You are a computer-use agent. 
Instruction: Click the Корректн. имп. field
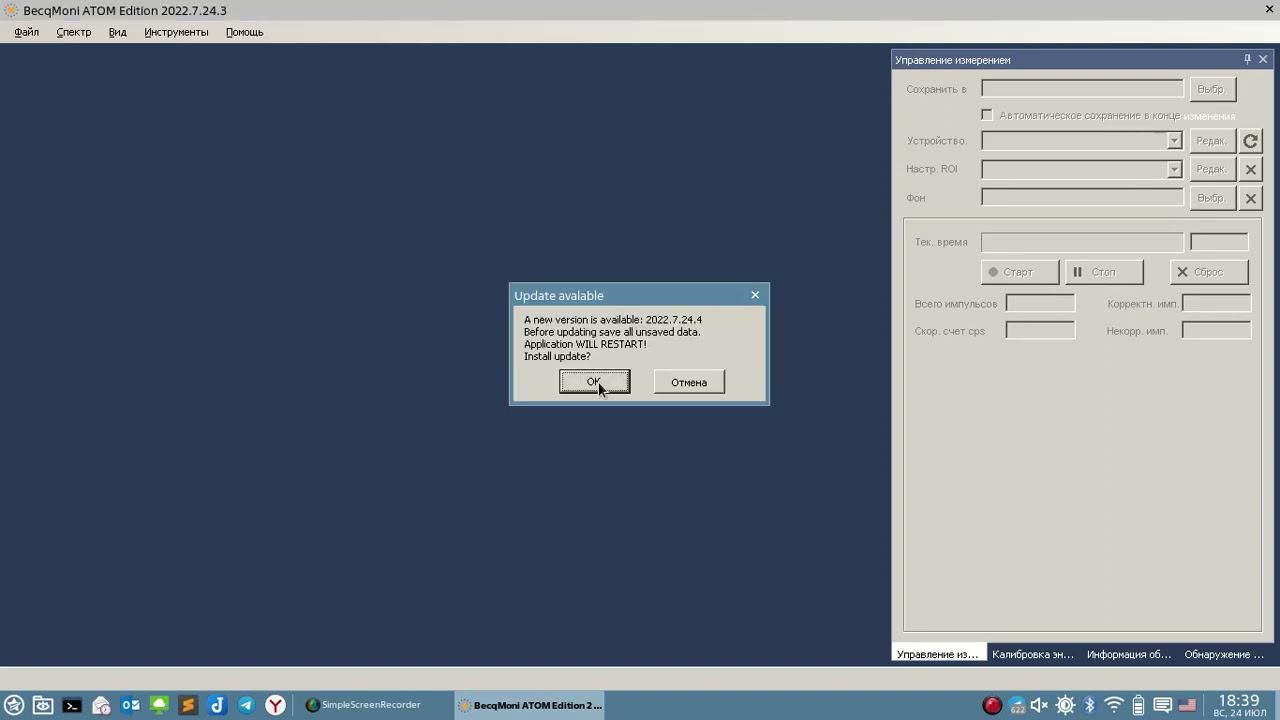[x=1216, y=303]
